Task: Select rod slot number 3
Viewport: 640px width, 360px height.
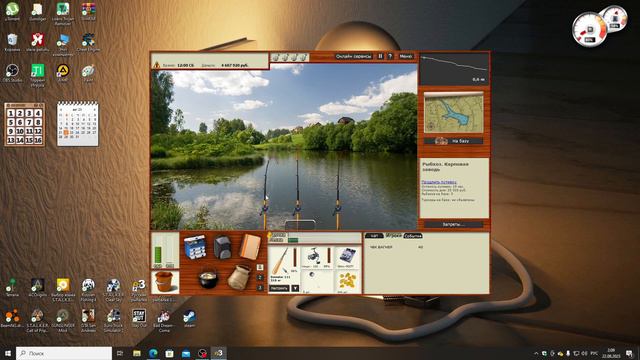Action: pyautogui.click(x=260, y=288)
